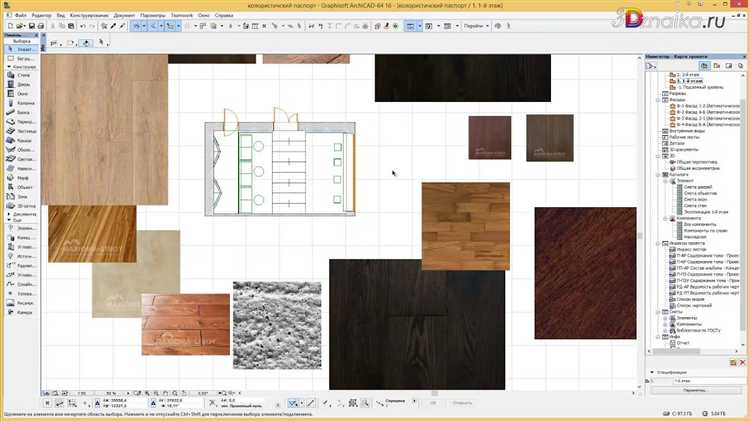Select the Door (Дверь) tool

click(x=21, y=84)
